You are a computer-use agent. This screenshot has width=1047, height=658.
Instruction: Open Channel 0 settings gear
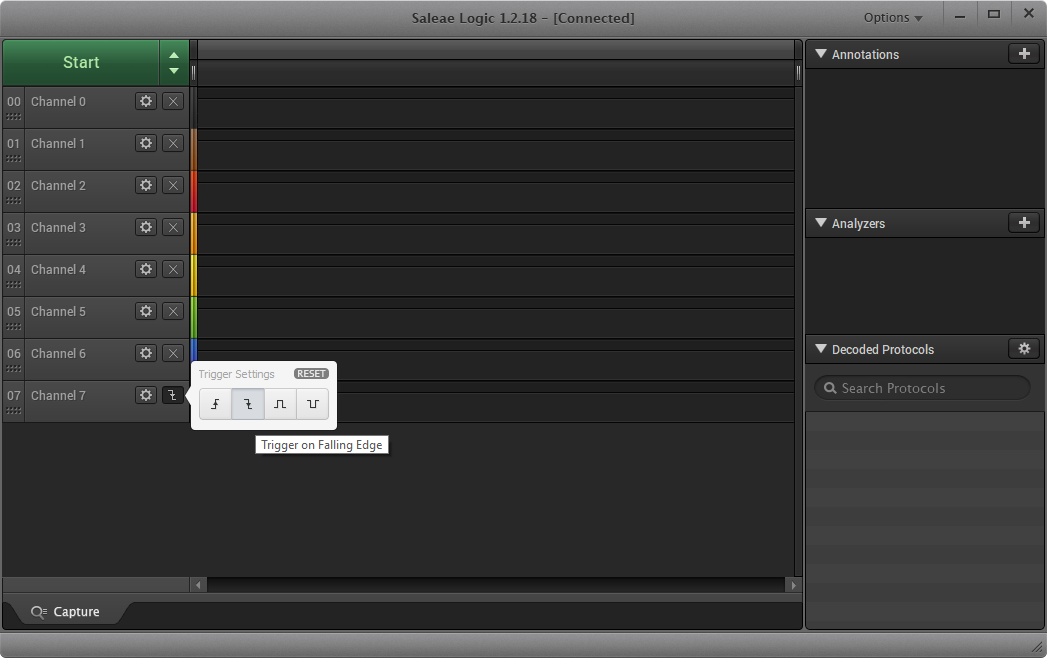(x=146, y=101)
